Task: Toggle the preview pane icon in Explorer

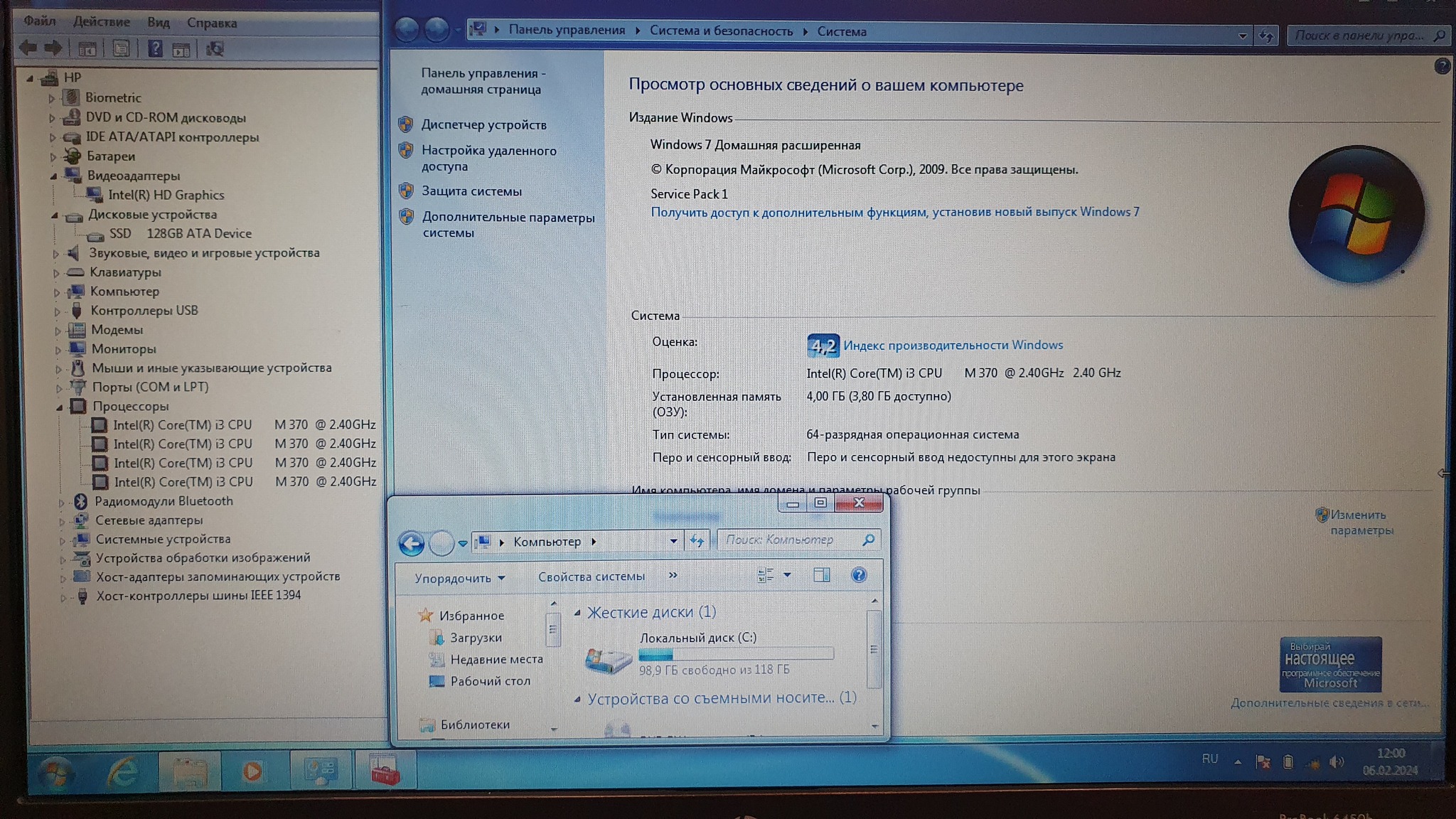Action: 821,575
